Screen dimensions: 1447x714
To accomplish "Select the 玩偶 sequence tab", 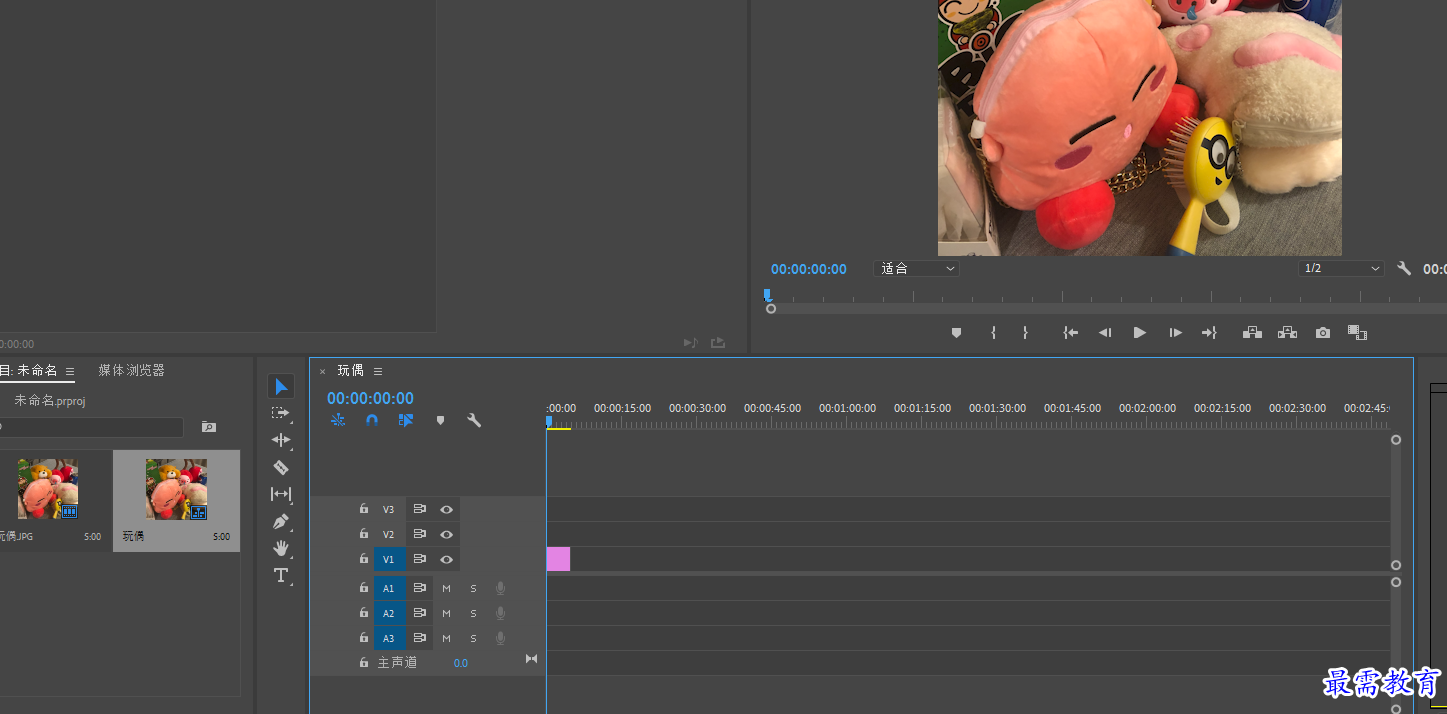I will pyautogui.click(x=351, y=370).
